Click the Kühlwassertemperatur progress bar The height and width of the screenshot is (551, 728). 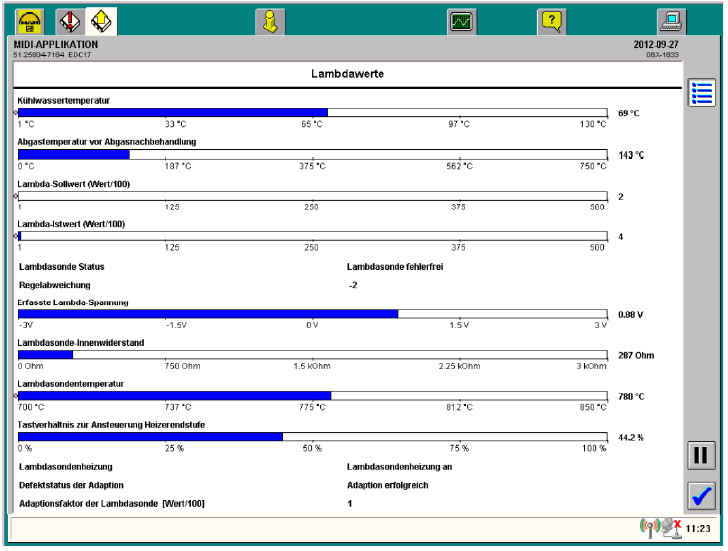pos(312,113)
